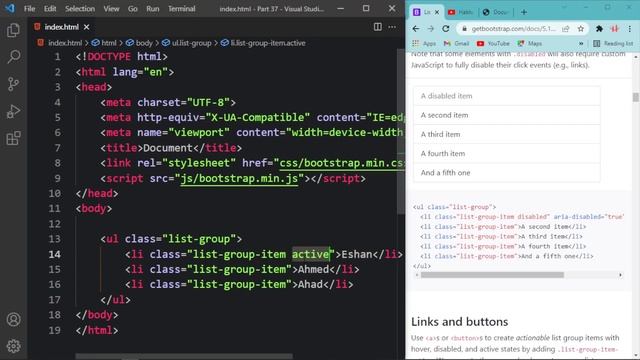Place cursor on line 16 'Ahad' text

pyautogui.click(x=310, y=284)
